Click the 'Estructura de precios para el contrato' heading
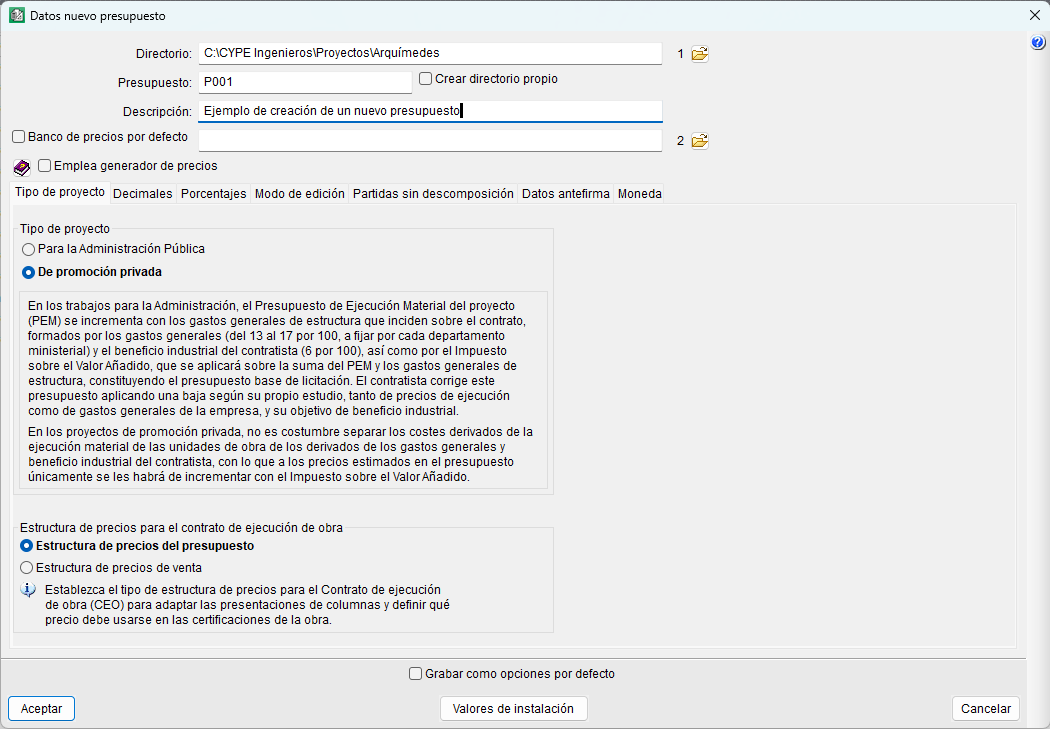 click(181, 528)
